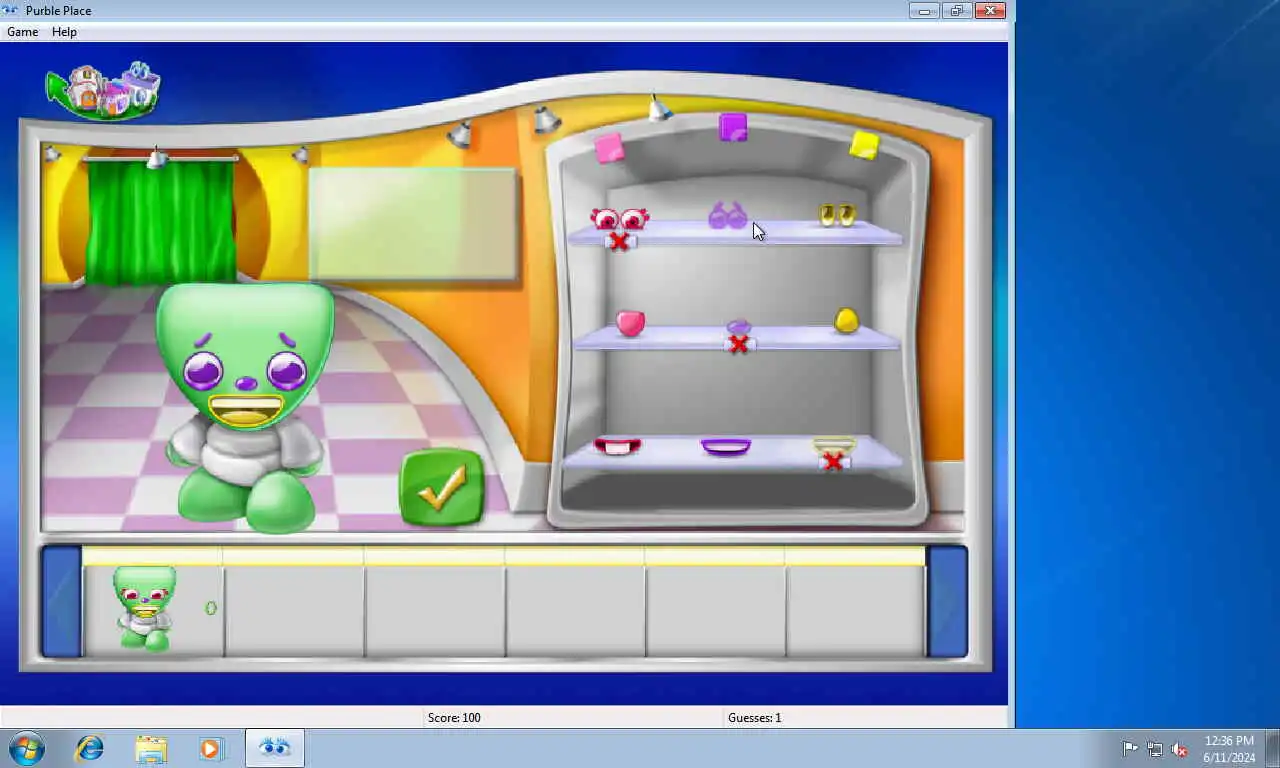Click the first guess Purble thumbnail
This screenshot has height=768, width=1280.
click(146, 608)
